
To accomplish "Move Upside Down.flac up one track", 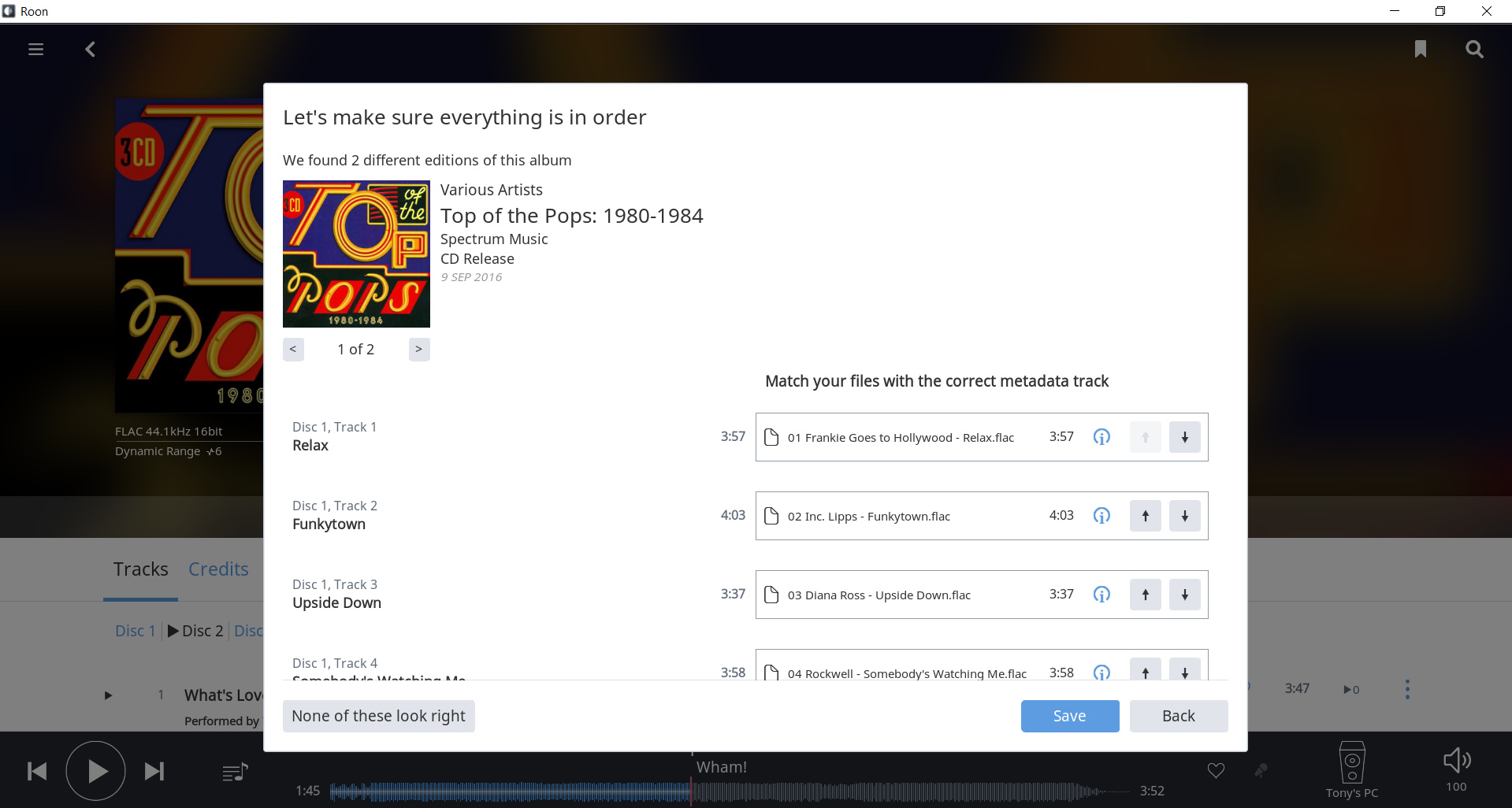I will click(x=1146, y=595).
